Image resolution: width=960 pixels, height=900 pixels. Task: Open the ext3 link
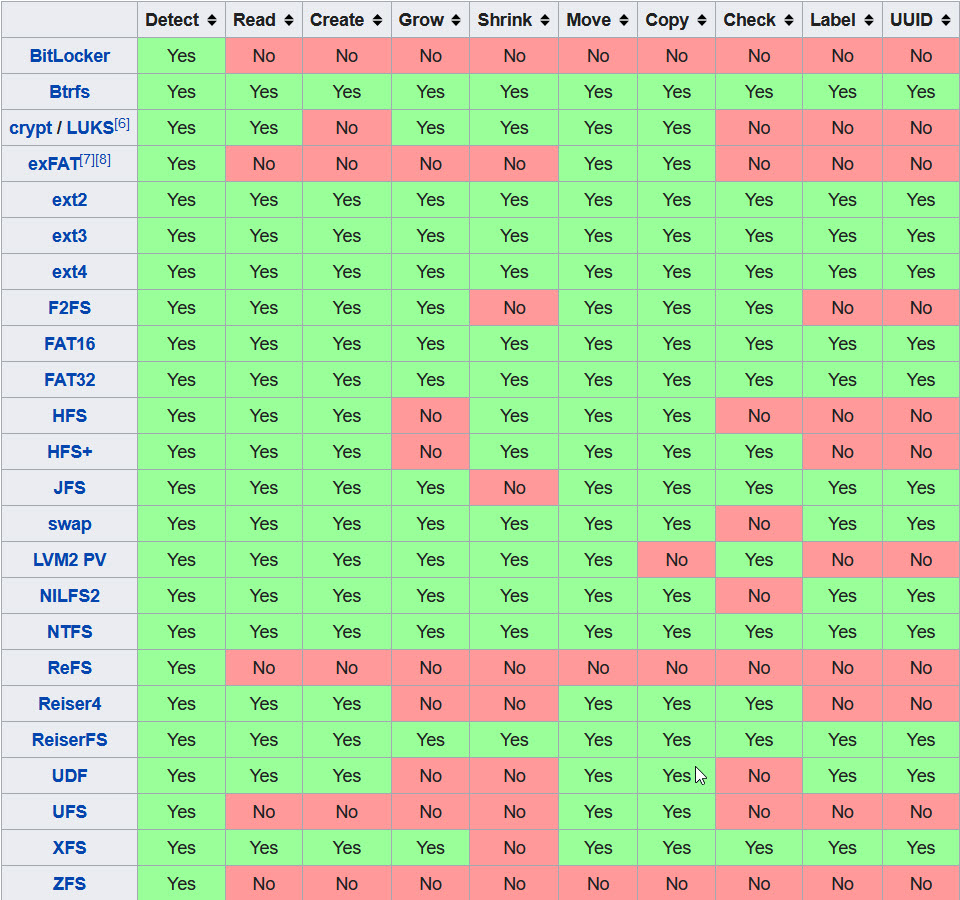point(70,236)
